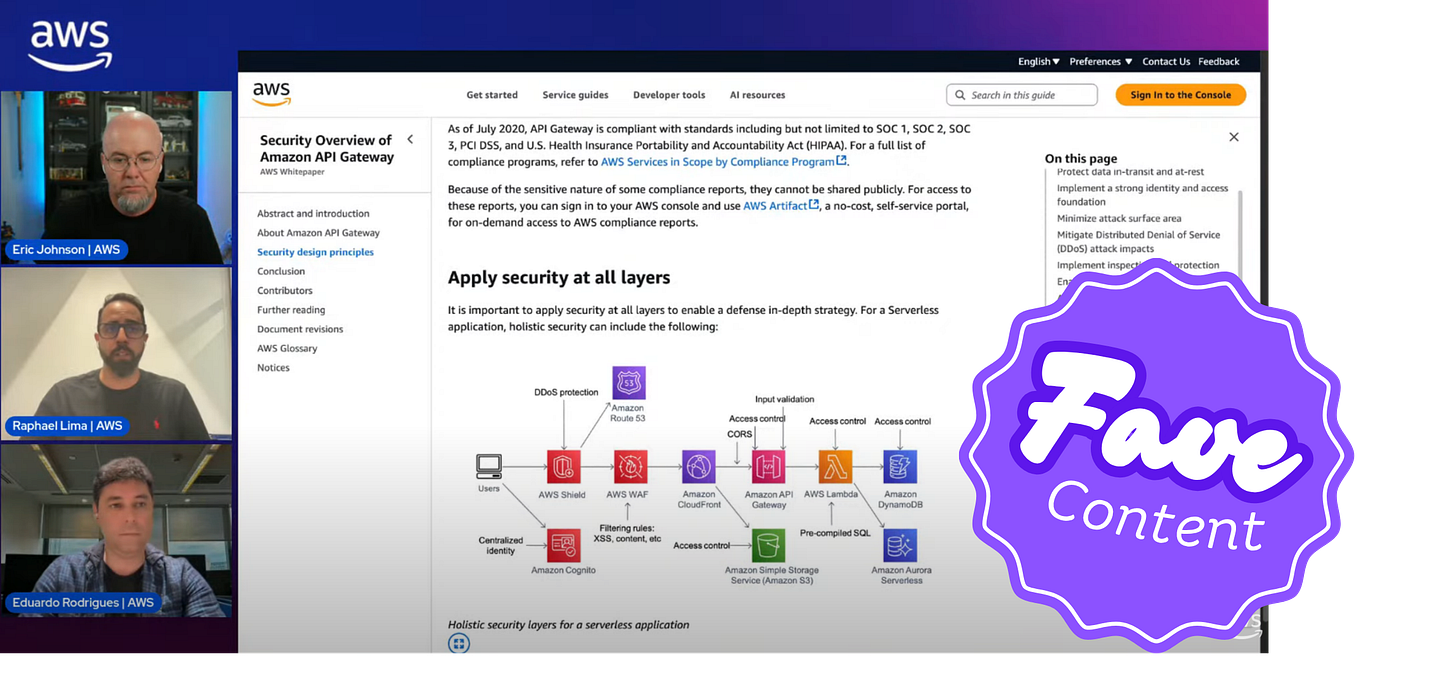This screenshot has height=676, width=1456.
Task: Open AWS Glossary in sidebar
Action: point(287,348)
